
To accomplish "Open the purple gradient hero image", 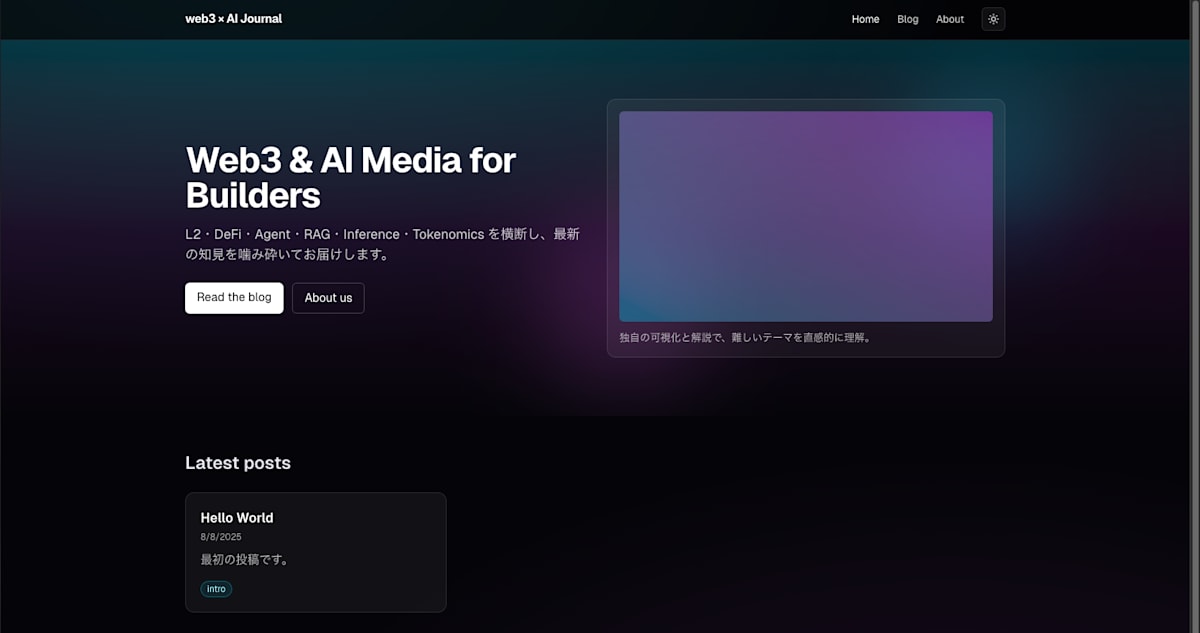I will pos(806,216).
